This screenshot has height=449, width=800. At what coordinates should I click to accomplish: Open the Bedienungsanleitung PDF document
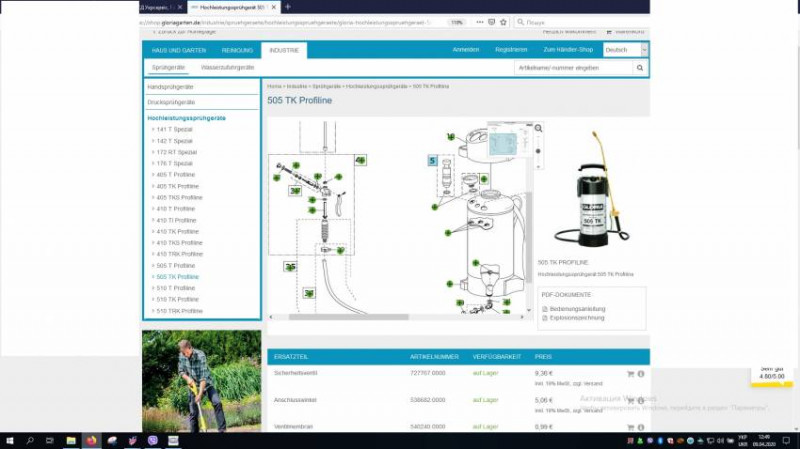pyautogui.click(x=577, y=309)
